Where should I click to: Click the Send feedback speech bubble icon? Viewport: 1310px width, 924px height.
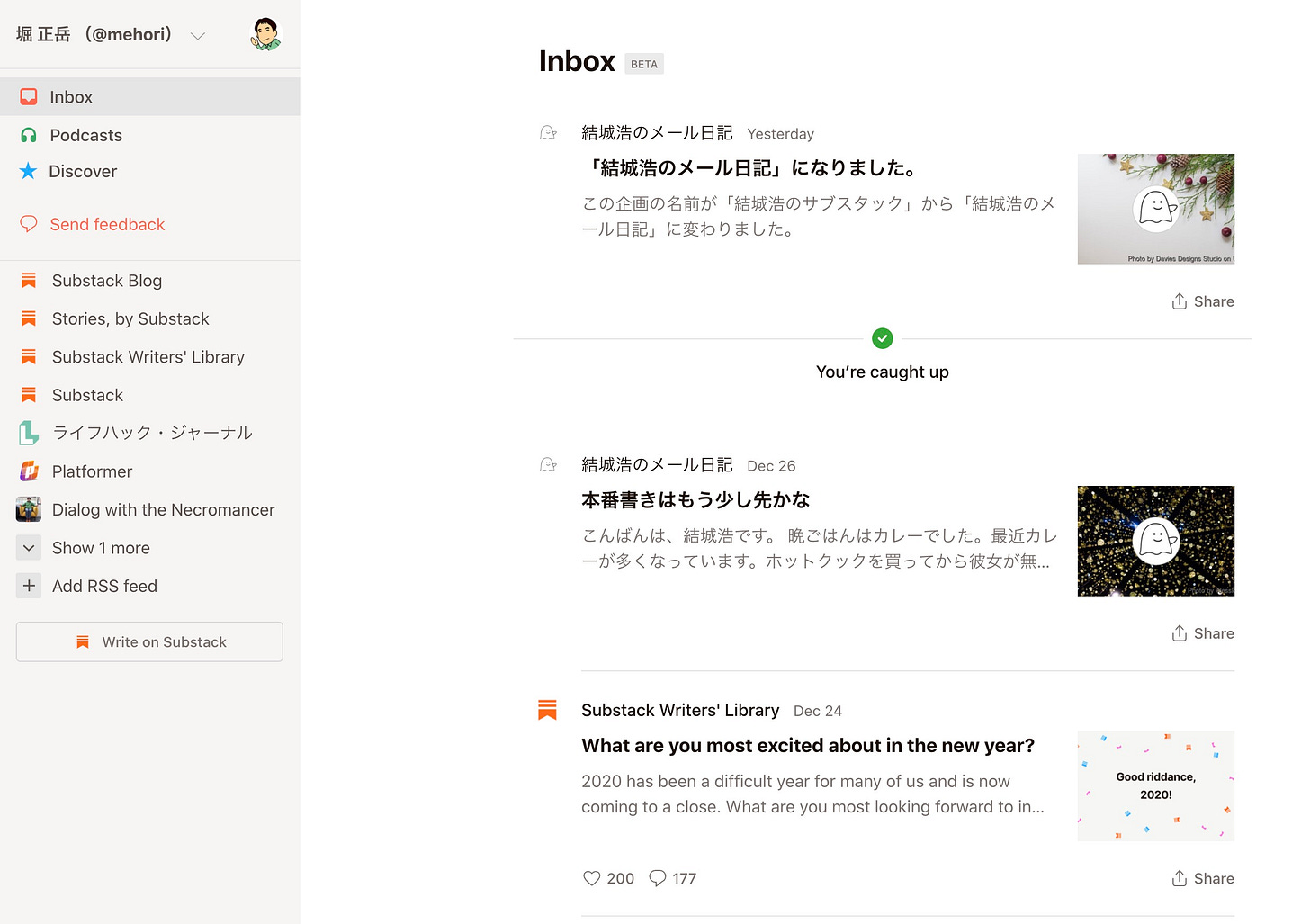coord(29,224)
